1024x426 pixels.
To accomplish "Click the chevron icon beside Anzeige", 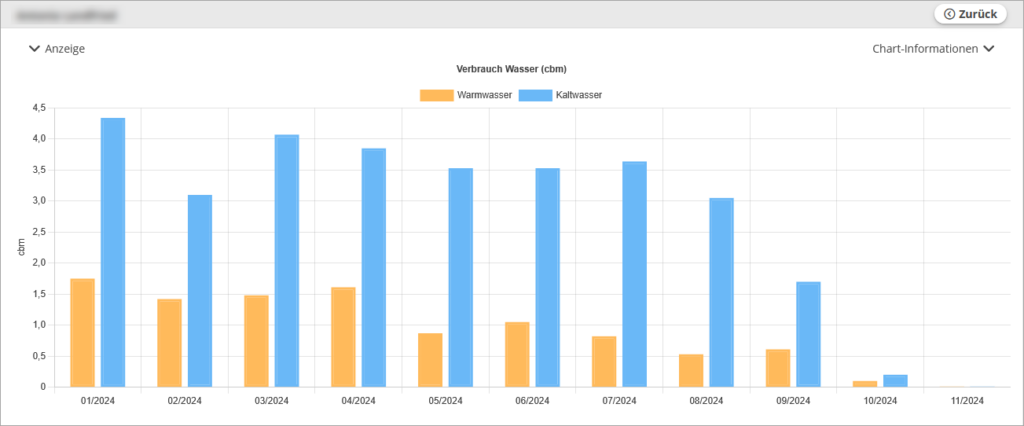I will (x=35, y=48).
